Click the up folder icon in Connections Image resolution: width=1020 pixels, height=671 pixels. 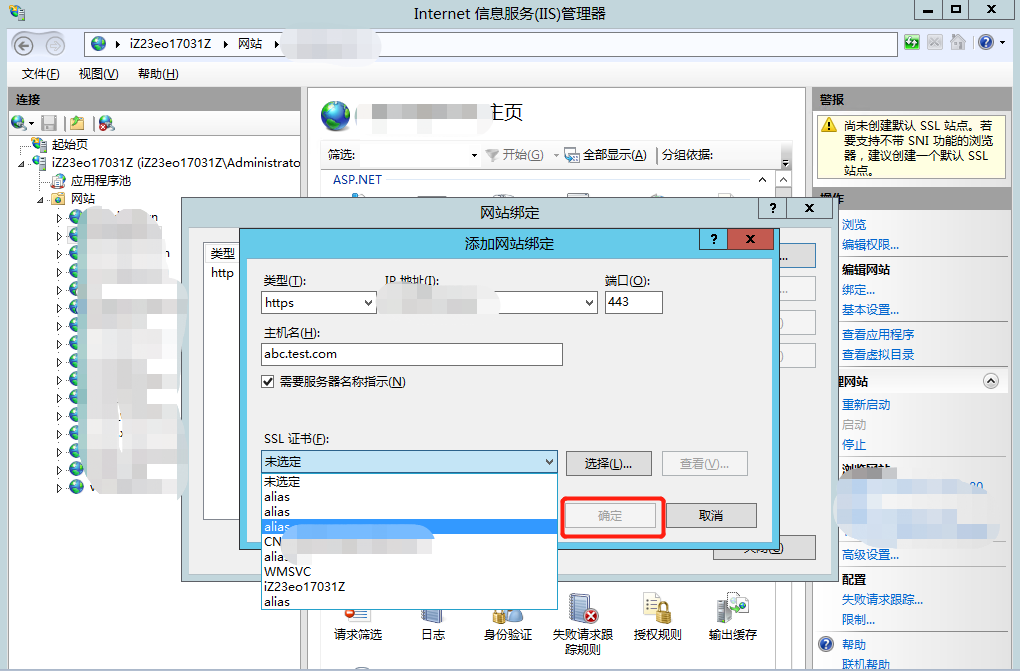[77, 123]
